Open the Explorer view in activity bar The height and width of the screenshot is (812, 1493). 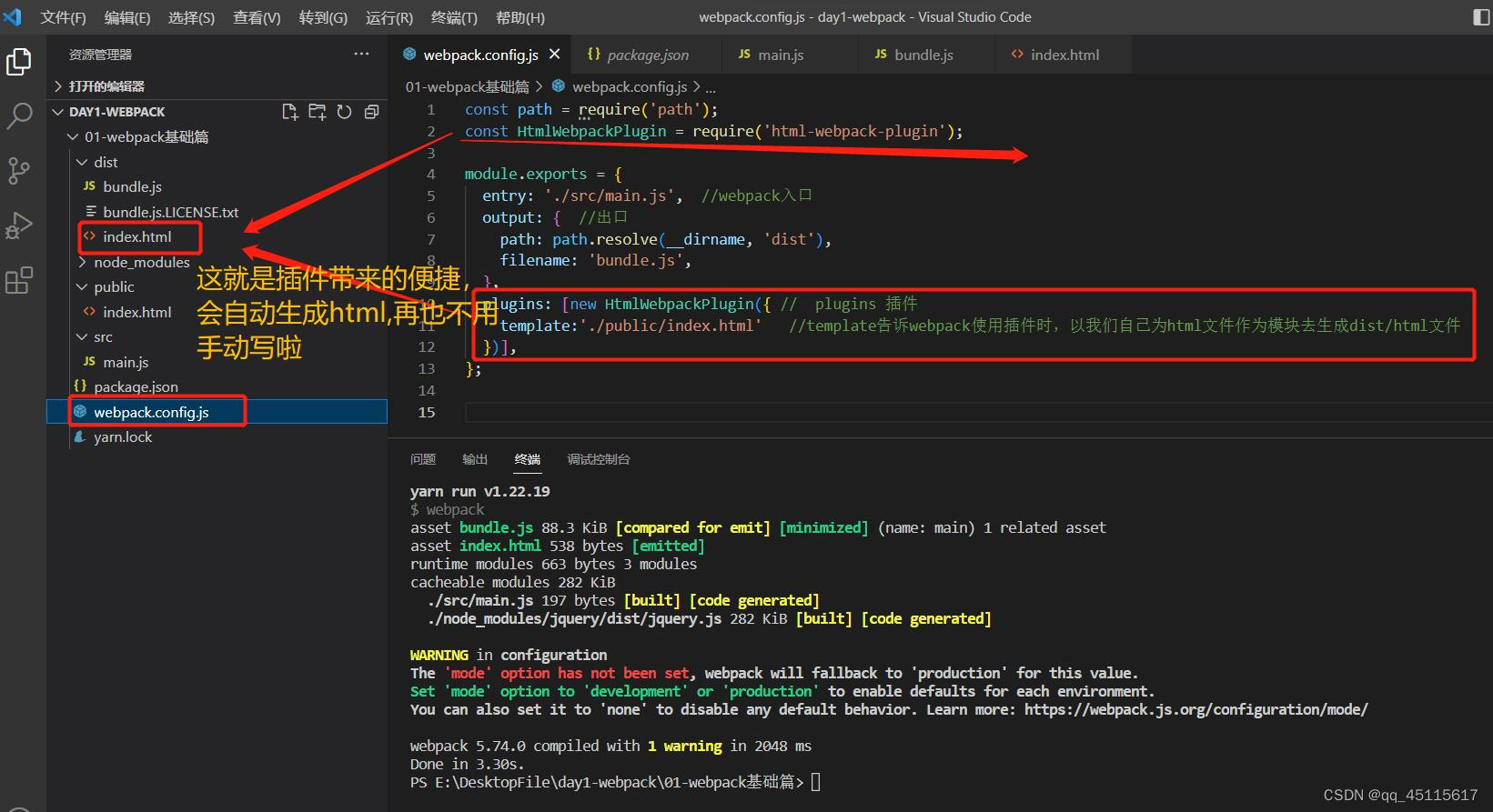click(x=19, y=62)
